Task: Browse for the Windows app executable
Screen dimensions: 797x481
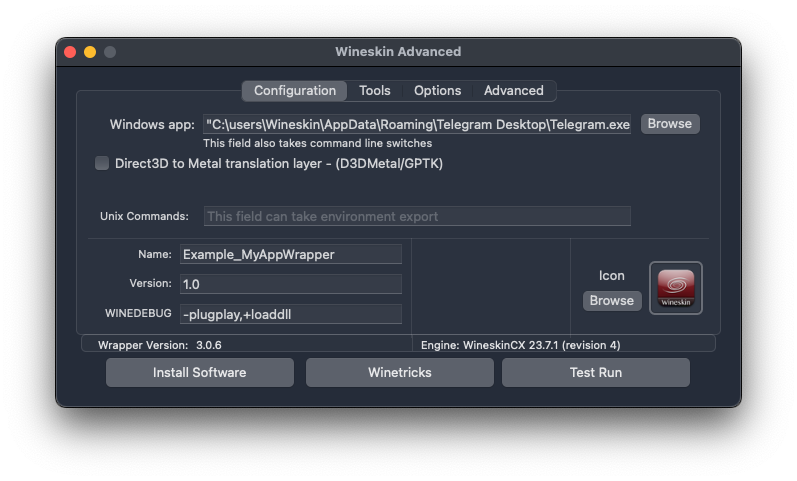Action: point(669,124)
